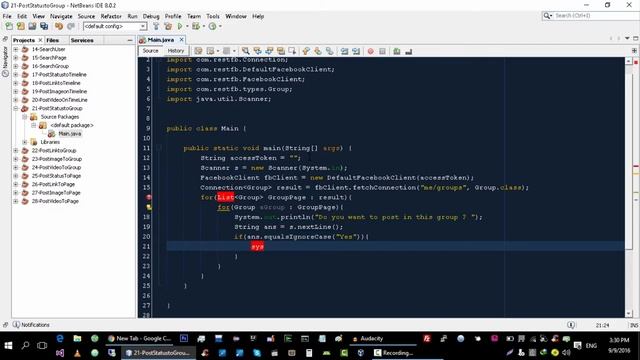The width and height of the screenshot is (640, 360).
Task: Click the error marker on line 16
Action: coord(149,198)
